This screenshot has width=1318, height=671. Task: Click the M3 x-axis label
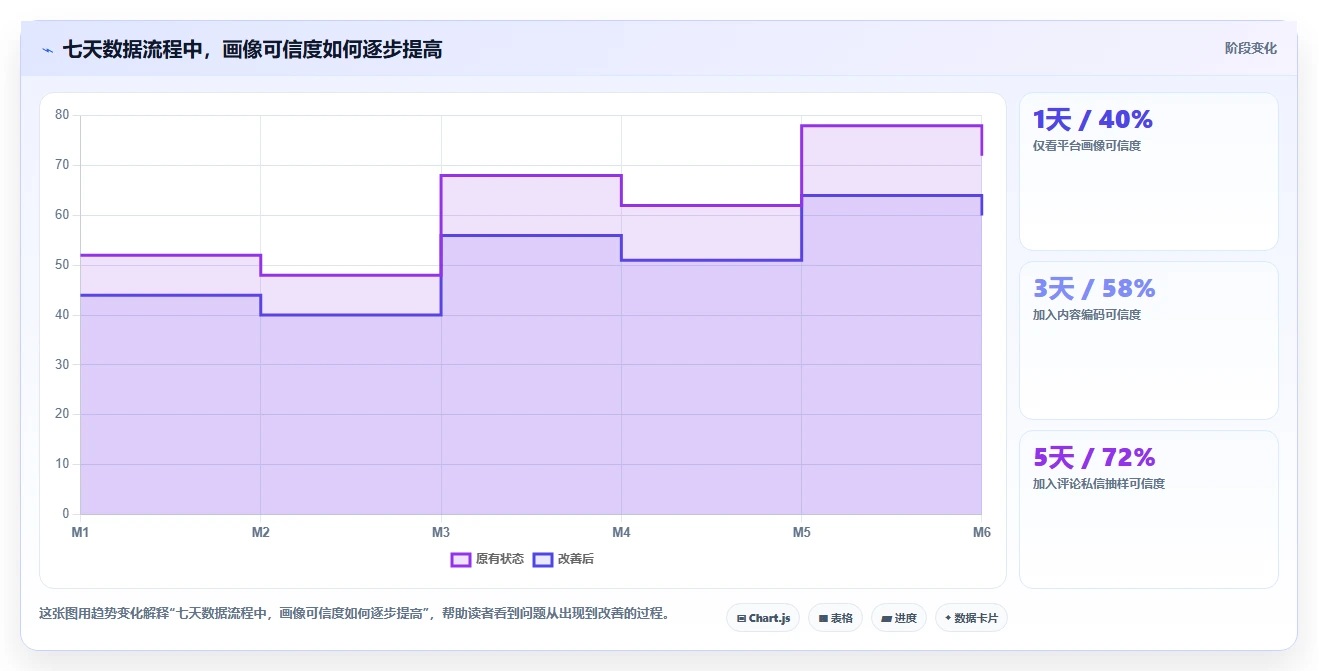(x=441, y=532)
